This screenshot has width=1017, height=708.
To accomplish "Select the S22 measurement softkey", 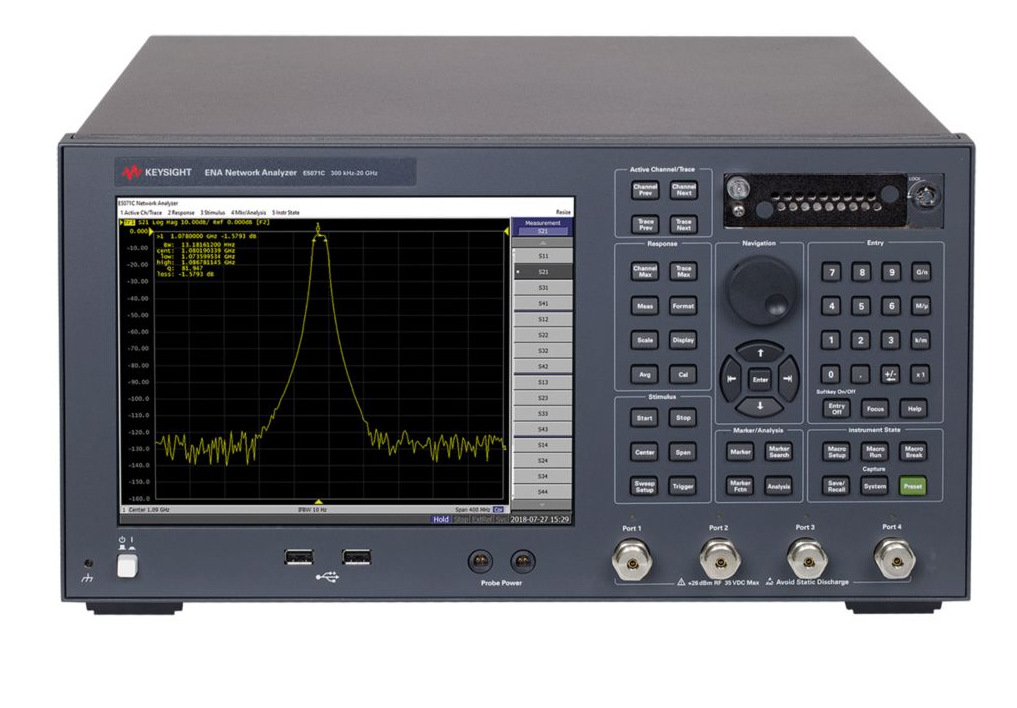I will pyautogui.click(x=543, y=335).
